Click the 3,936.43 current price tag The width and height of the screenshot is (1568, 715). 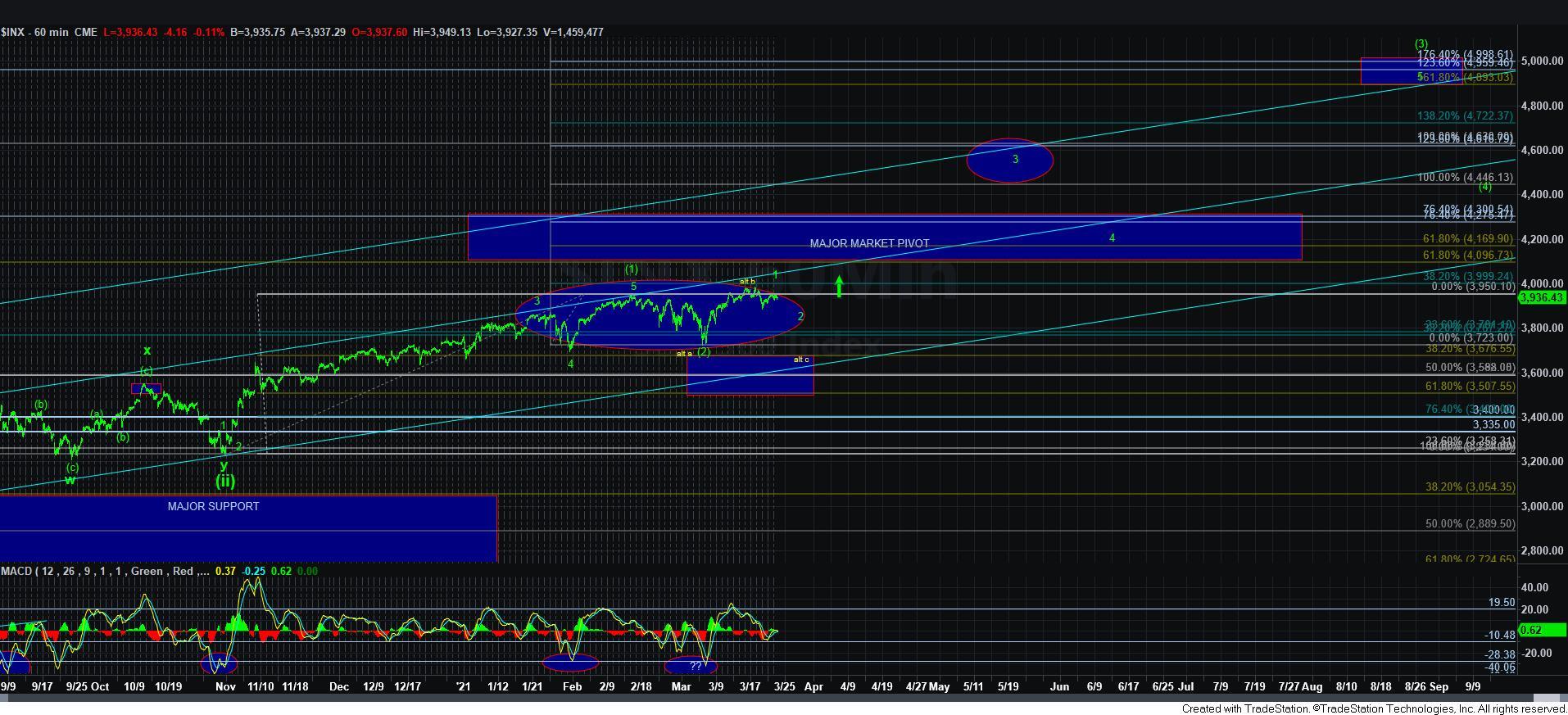click(1542, 298)
